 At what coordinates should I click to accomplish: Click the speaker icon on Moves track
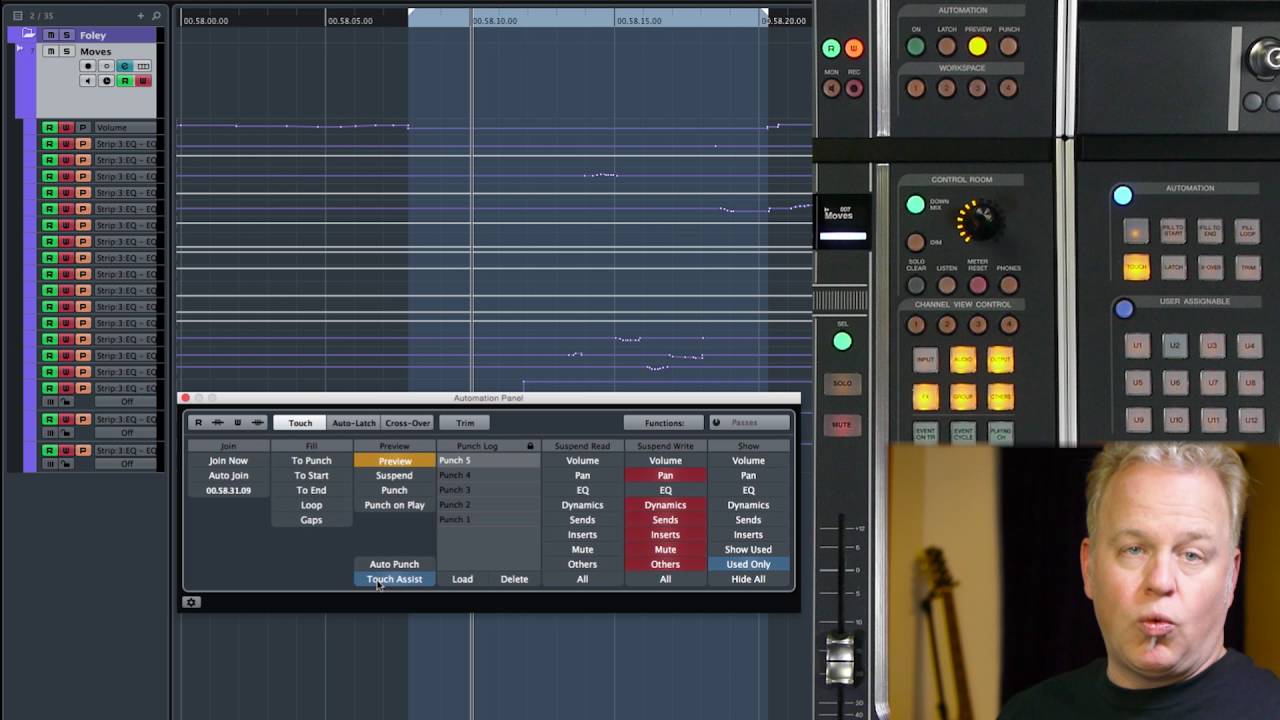pos(88,81)
